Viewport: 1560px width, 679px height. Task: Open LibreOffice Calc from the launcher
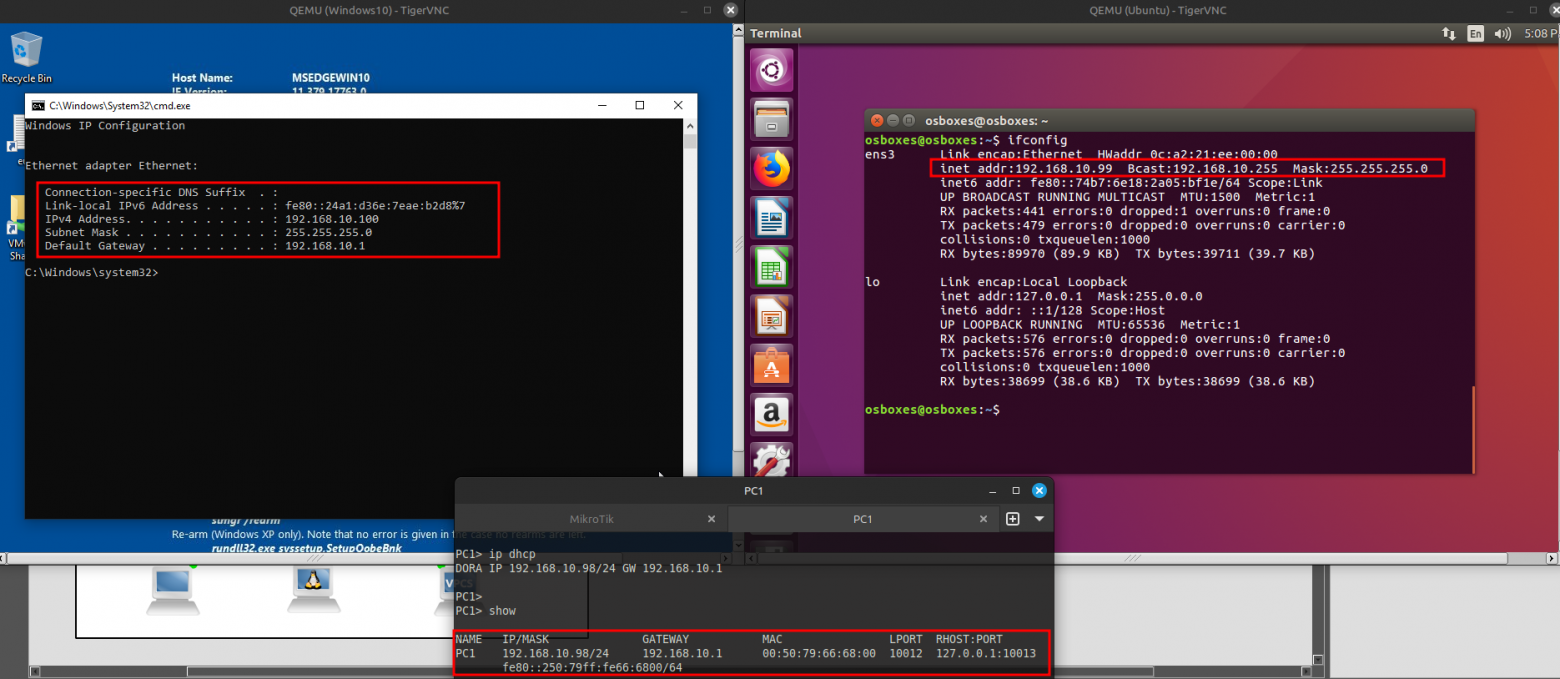click(x=771, y=266)
